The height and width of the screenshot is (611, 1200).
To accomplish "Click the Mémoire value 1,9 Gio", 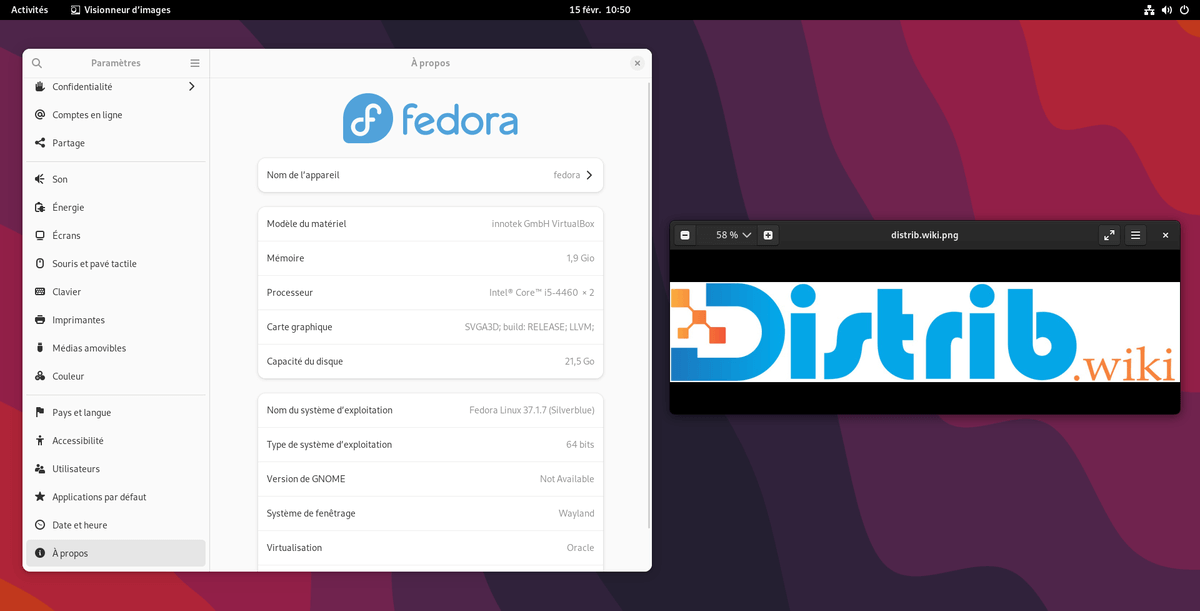I will coord(580,258).
